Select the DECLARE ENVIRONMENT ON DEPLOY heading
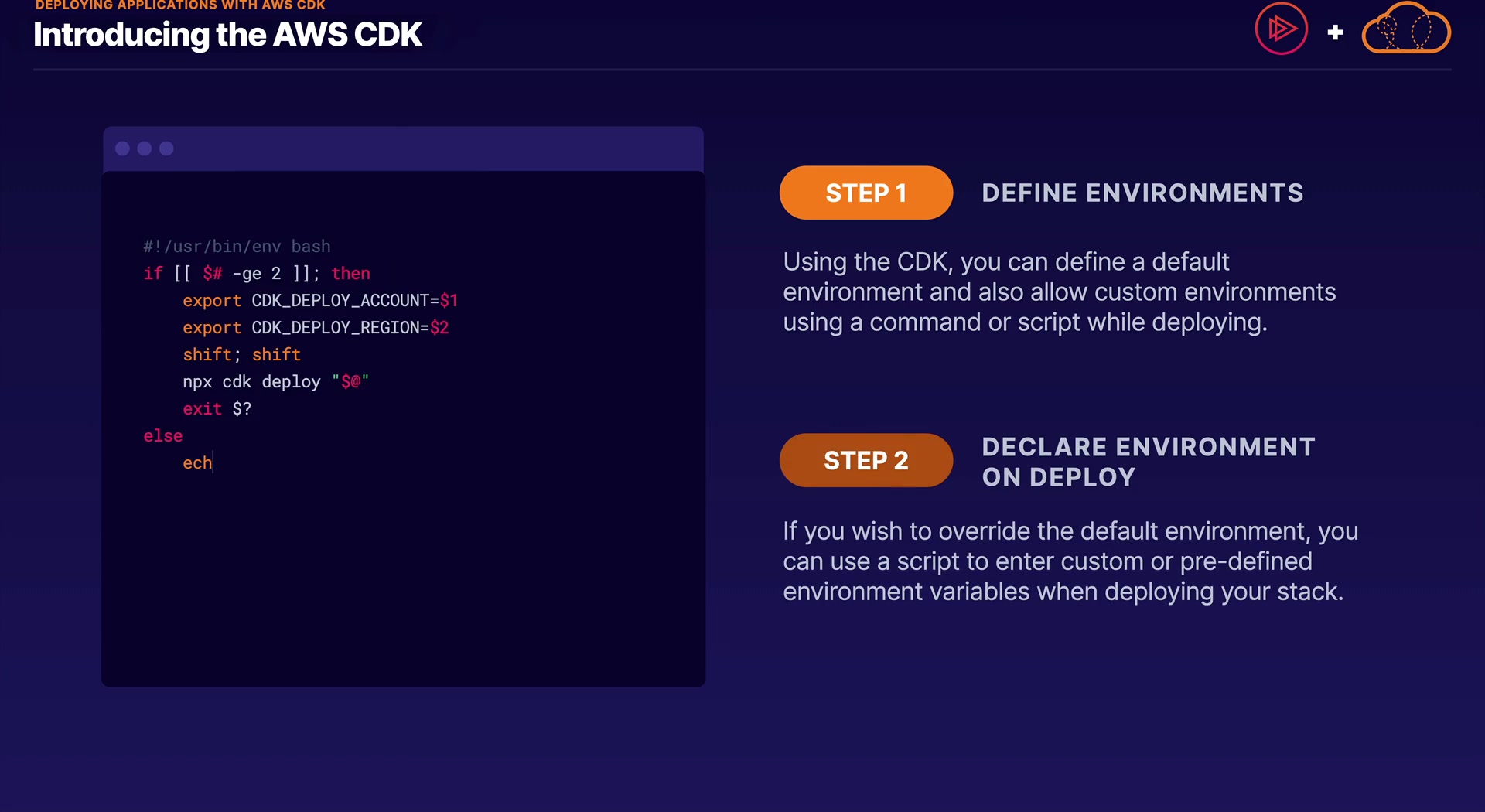This screenshot has width=1485, height=812. pos(1148,462)
